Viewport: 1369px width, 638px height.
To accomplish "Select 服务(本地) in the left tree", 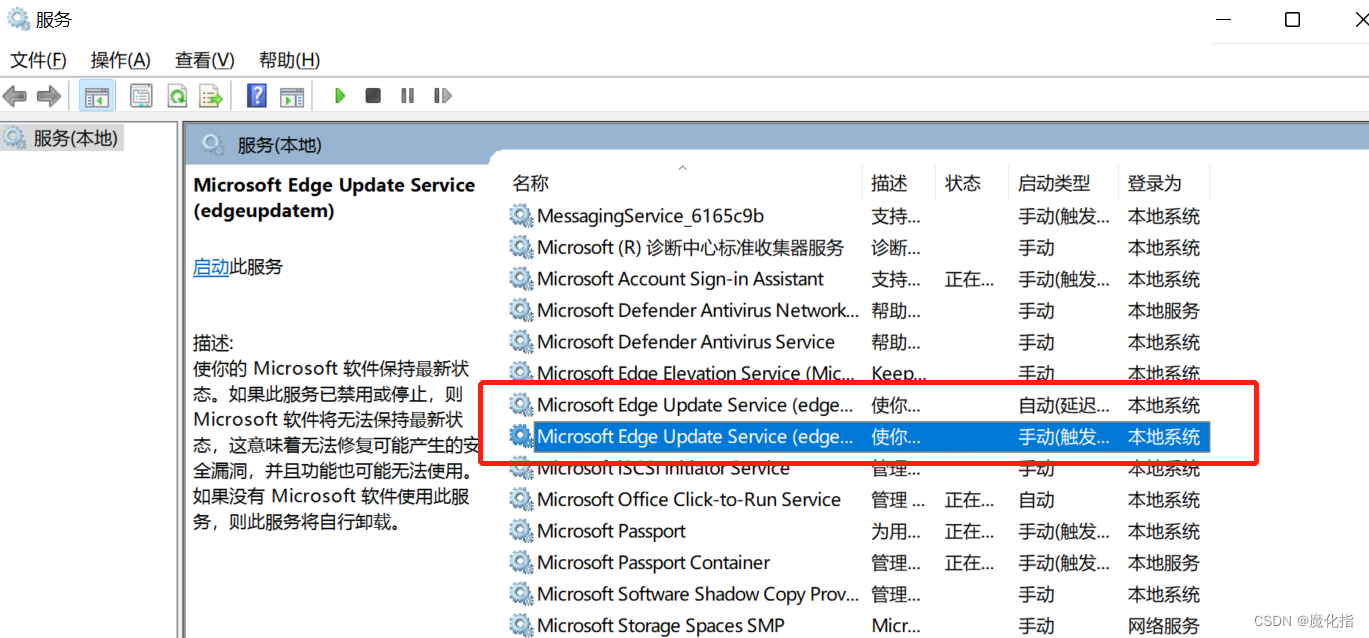I will [x=75, y=138].
